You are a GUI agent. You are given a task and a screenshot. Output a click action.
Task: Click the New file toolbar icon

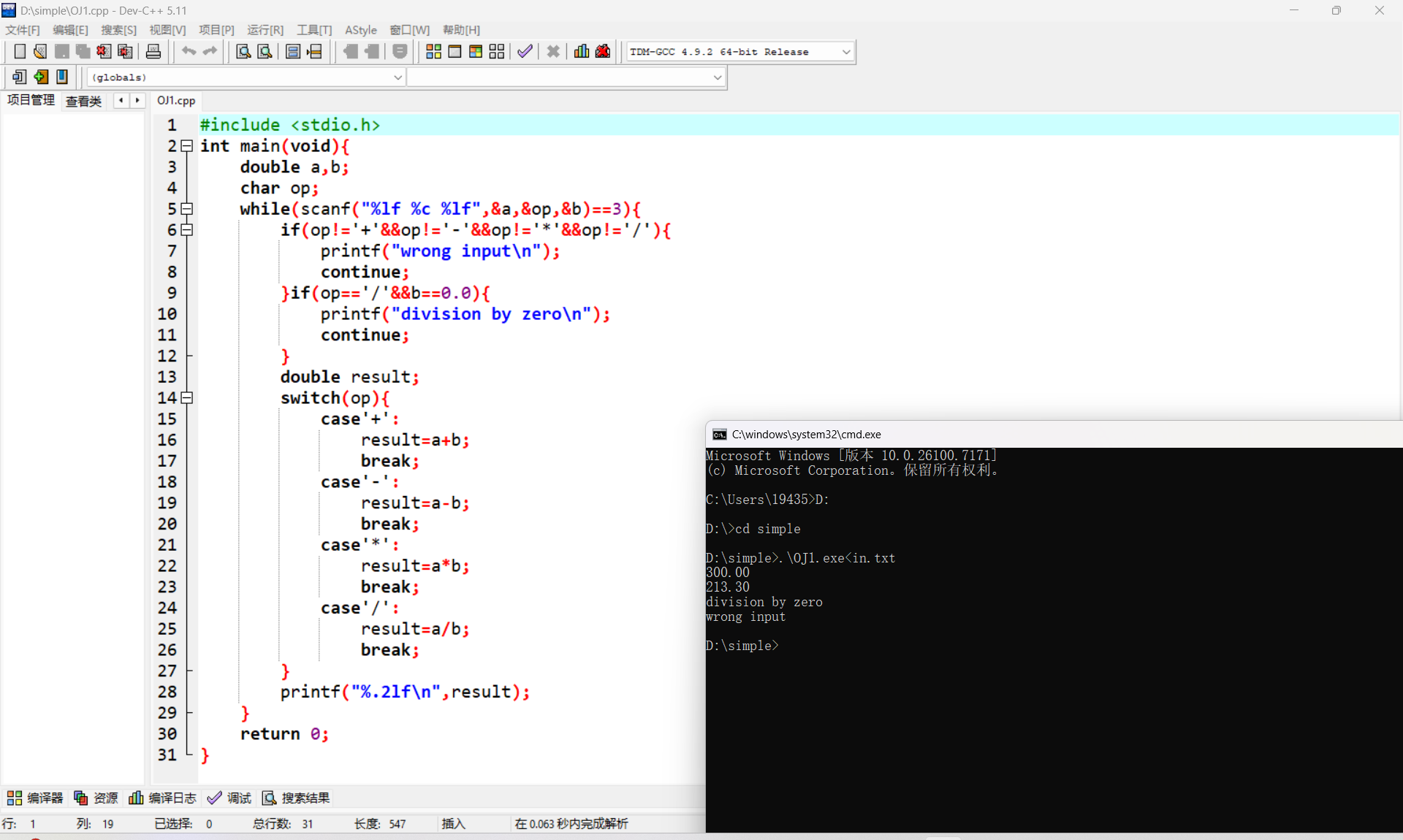[x=20, y=51]
